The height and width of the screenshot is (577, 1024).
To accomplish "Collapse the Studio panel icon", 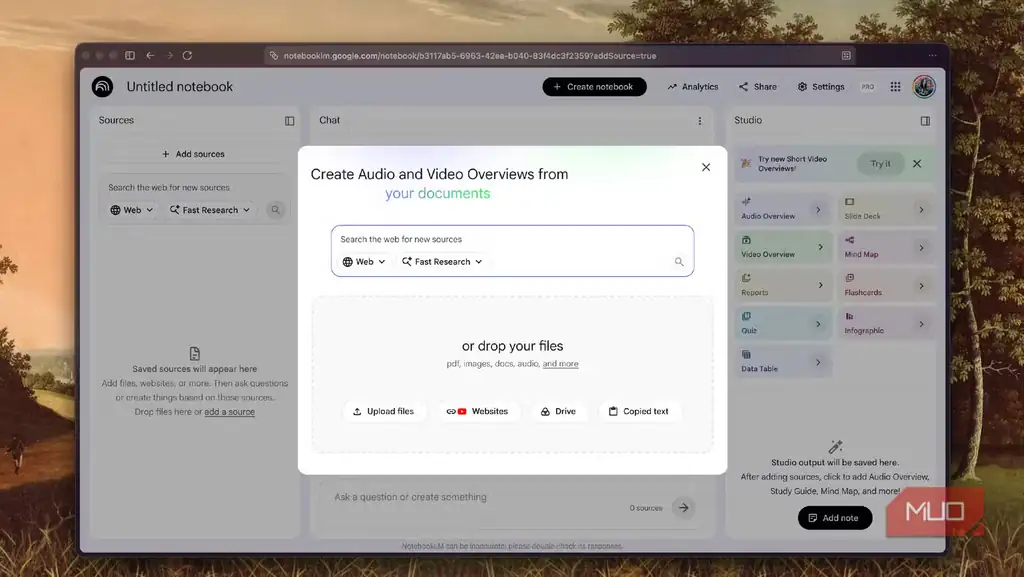I will click(x=925, y=121).
